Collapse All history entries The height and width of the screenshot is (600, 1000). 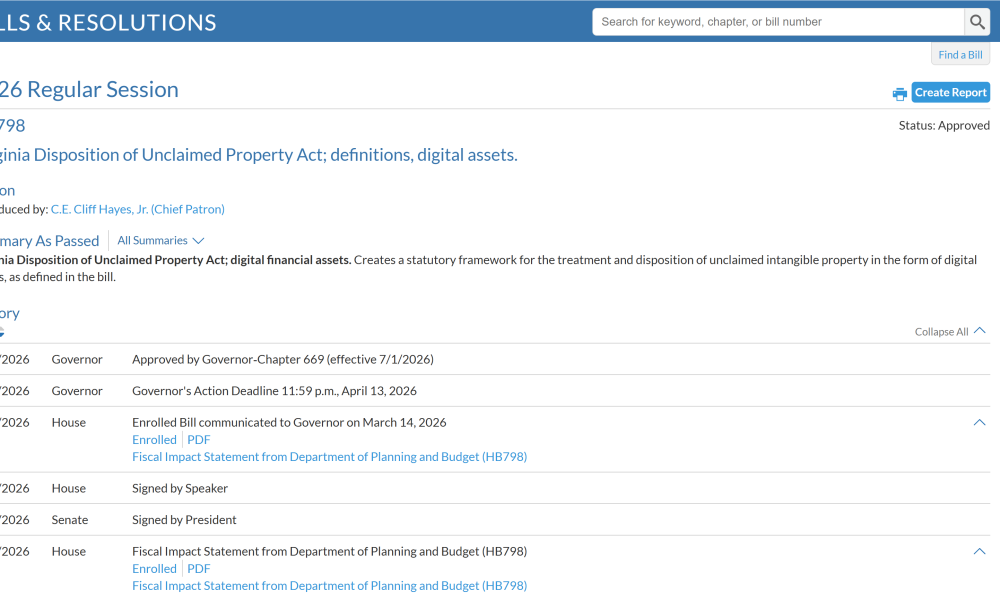pos(949,332)
